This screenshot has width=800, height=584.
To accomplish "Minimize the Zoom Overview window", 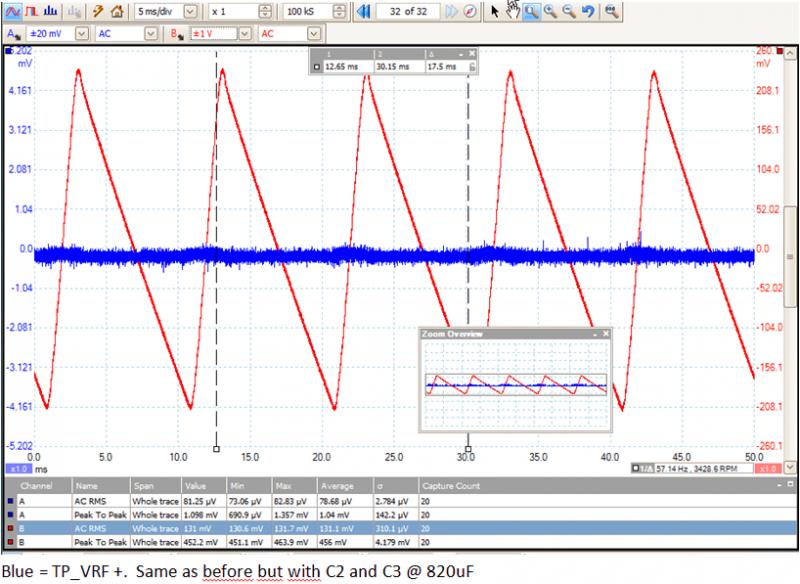I will coord(595,334).
